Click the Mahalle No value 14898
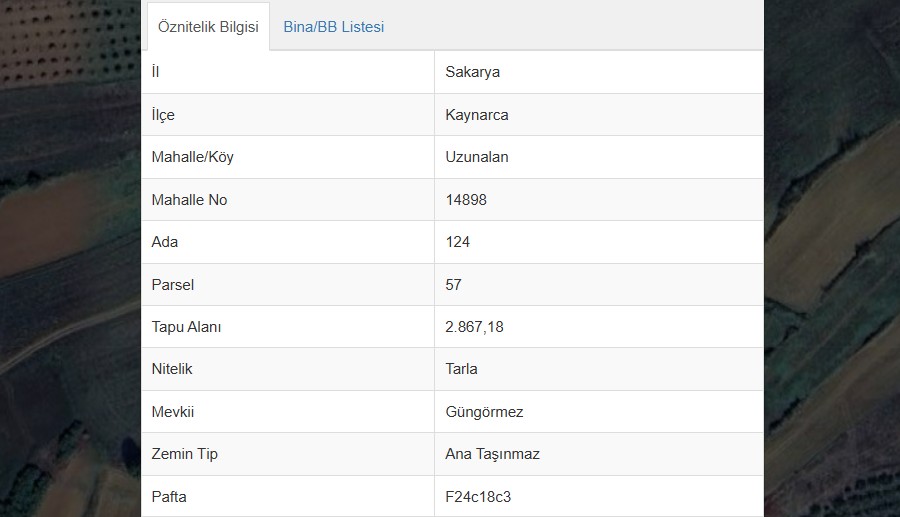 pos(465,200)
